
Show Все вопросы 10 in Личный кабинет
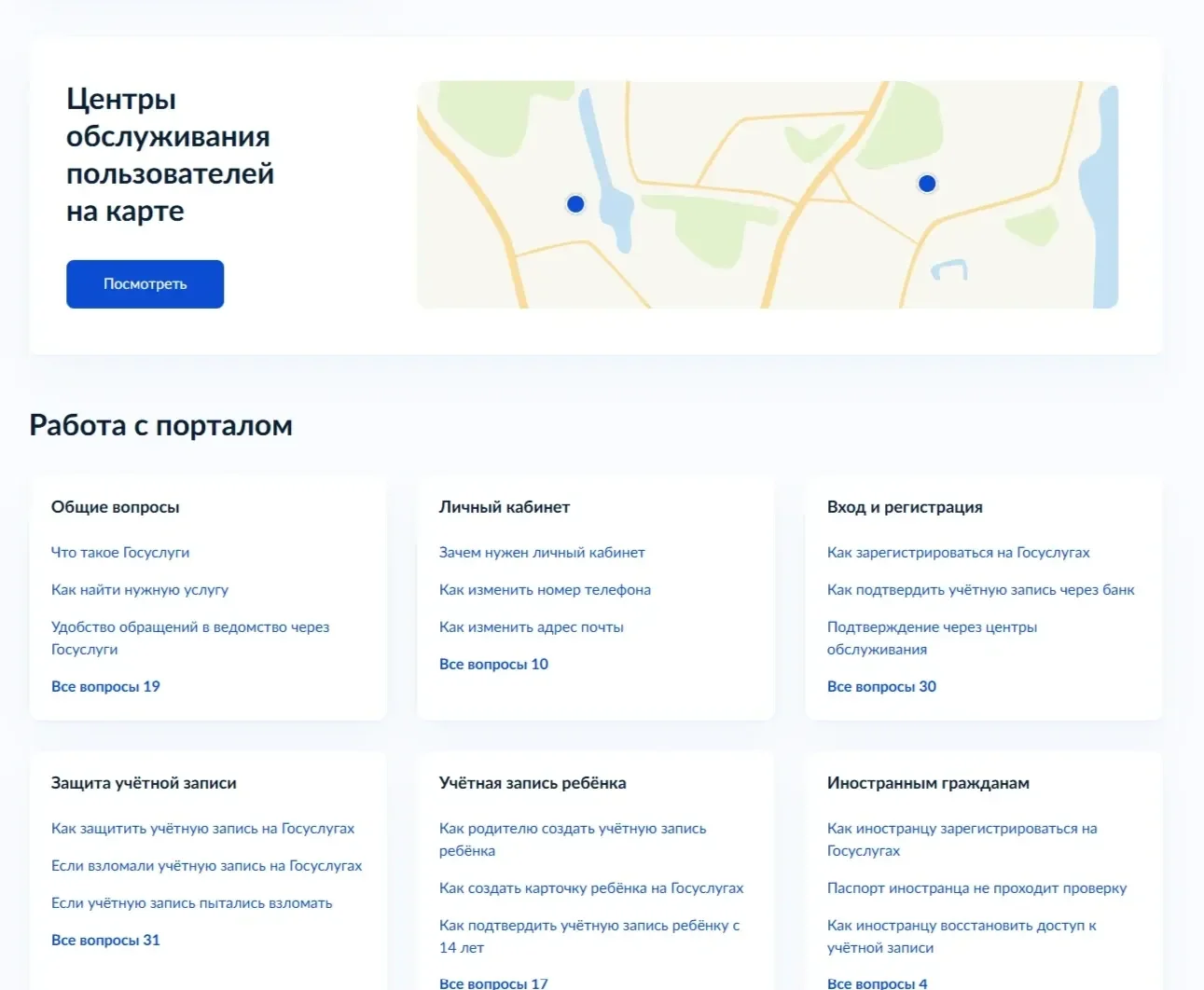[x=493, y=665]
